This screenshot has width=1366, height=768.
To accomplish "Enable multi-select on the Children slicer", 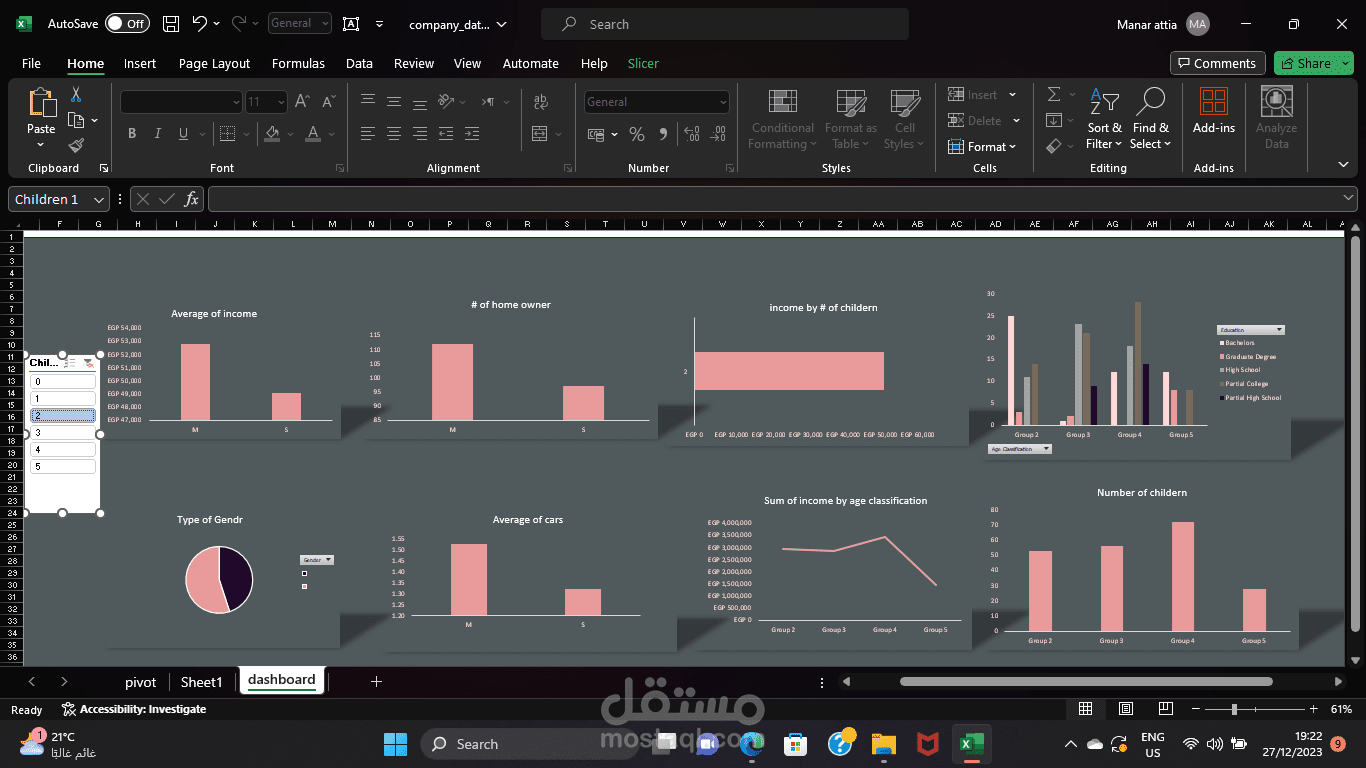I will [x=69, y=362].
